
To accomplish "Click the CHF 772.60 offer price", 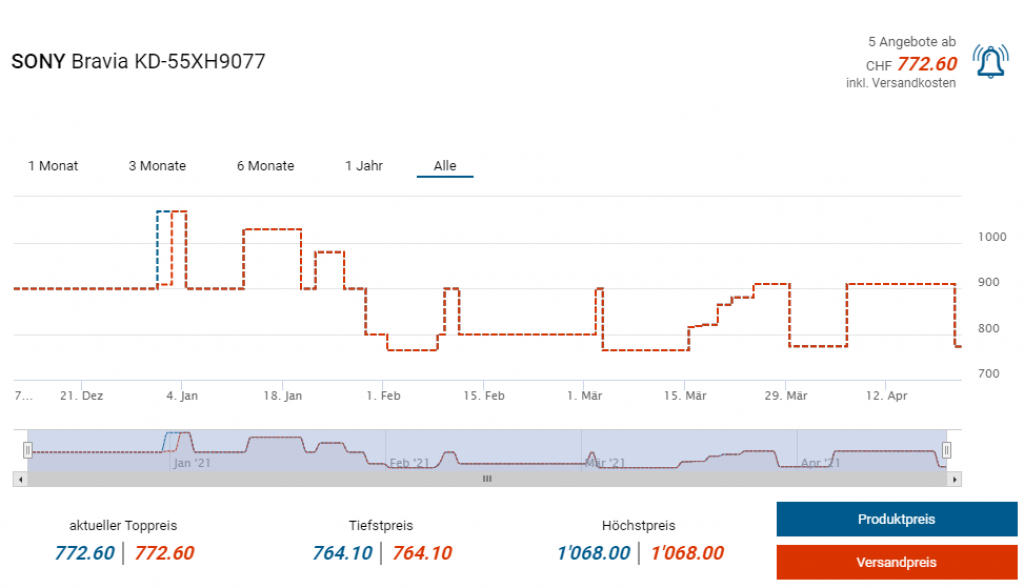I will tap(912, 64).
